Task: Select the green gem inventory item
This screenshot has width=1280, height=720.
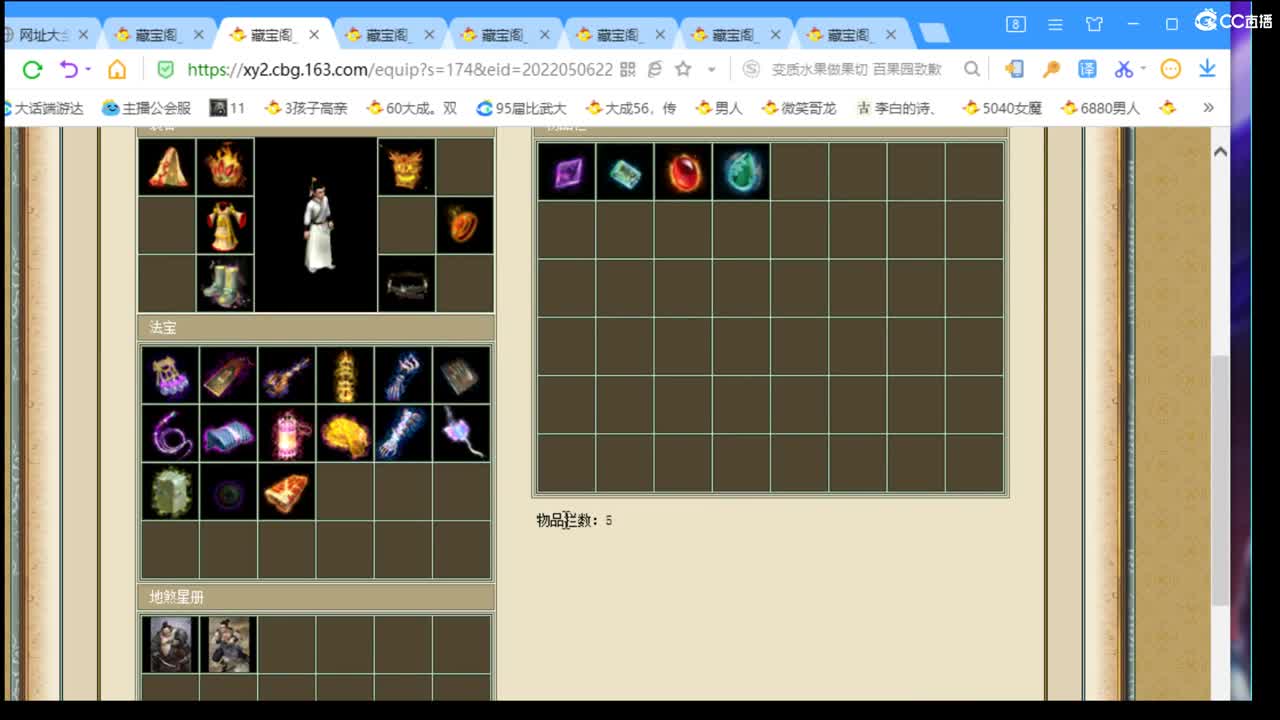Action: 741,171
